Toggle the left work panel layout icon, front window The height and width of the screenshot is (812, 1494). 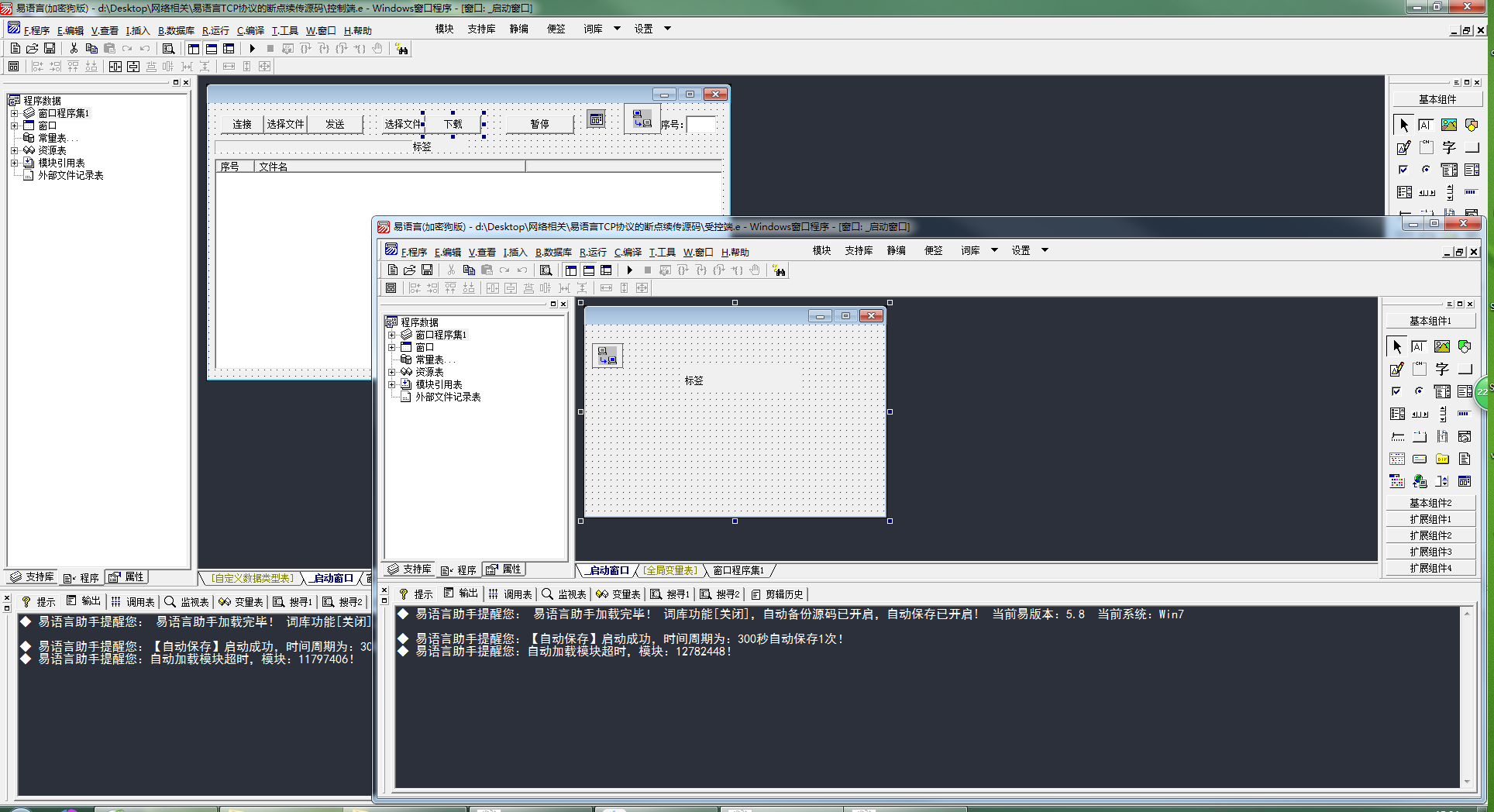tap(571, 270)
